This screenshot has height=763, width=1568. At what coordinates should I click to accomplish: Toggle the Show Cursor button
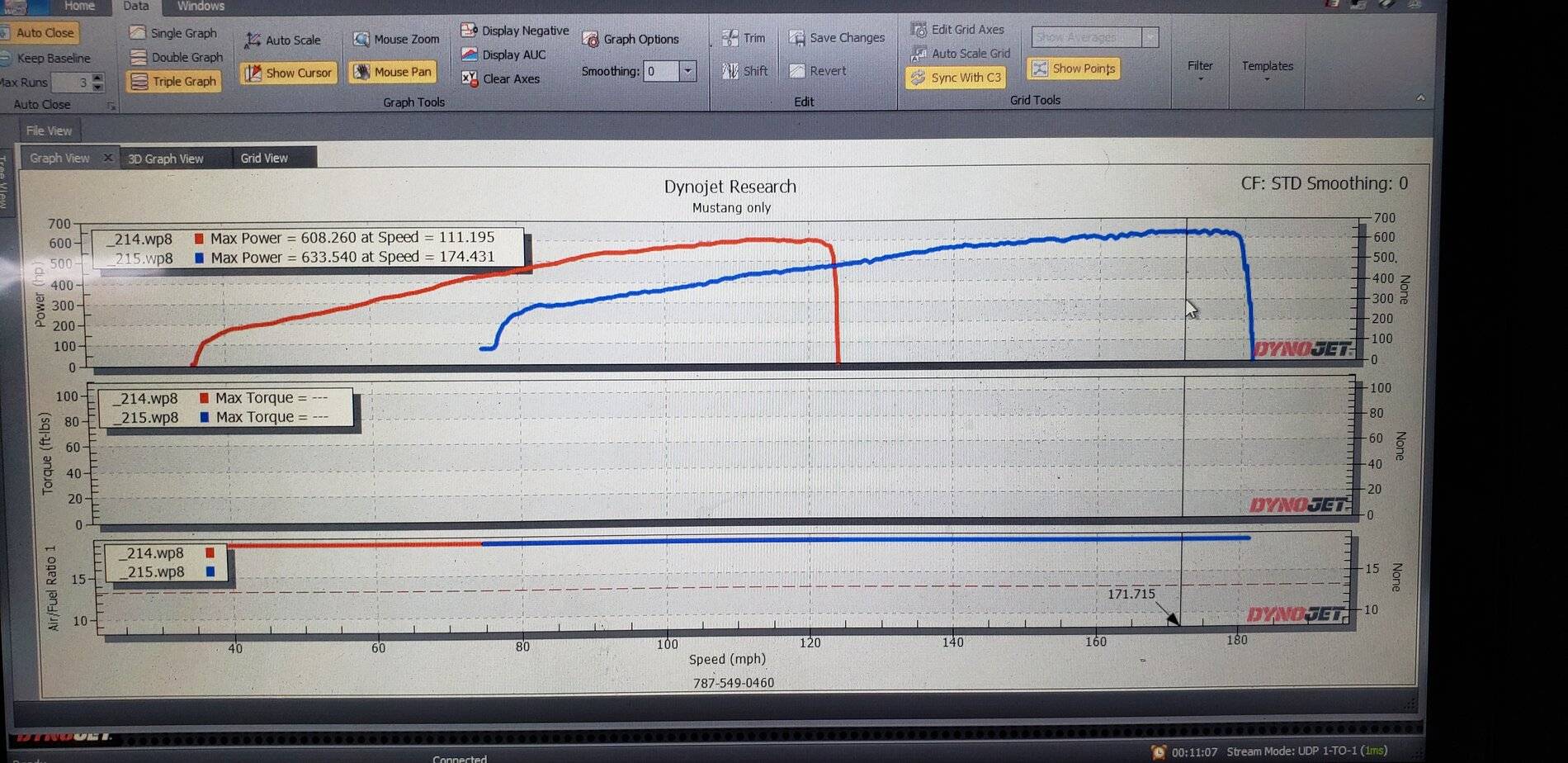289,73
